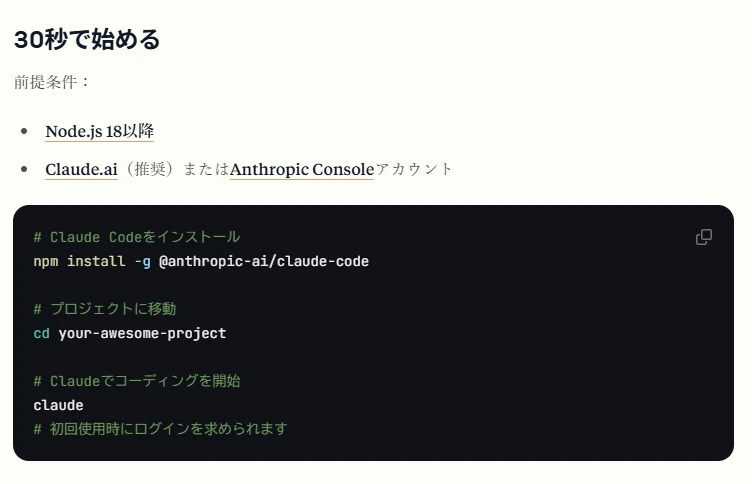Click the word install in npm command

point(96,261)
